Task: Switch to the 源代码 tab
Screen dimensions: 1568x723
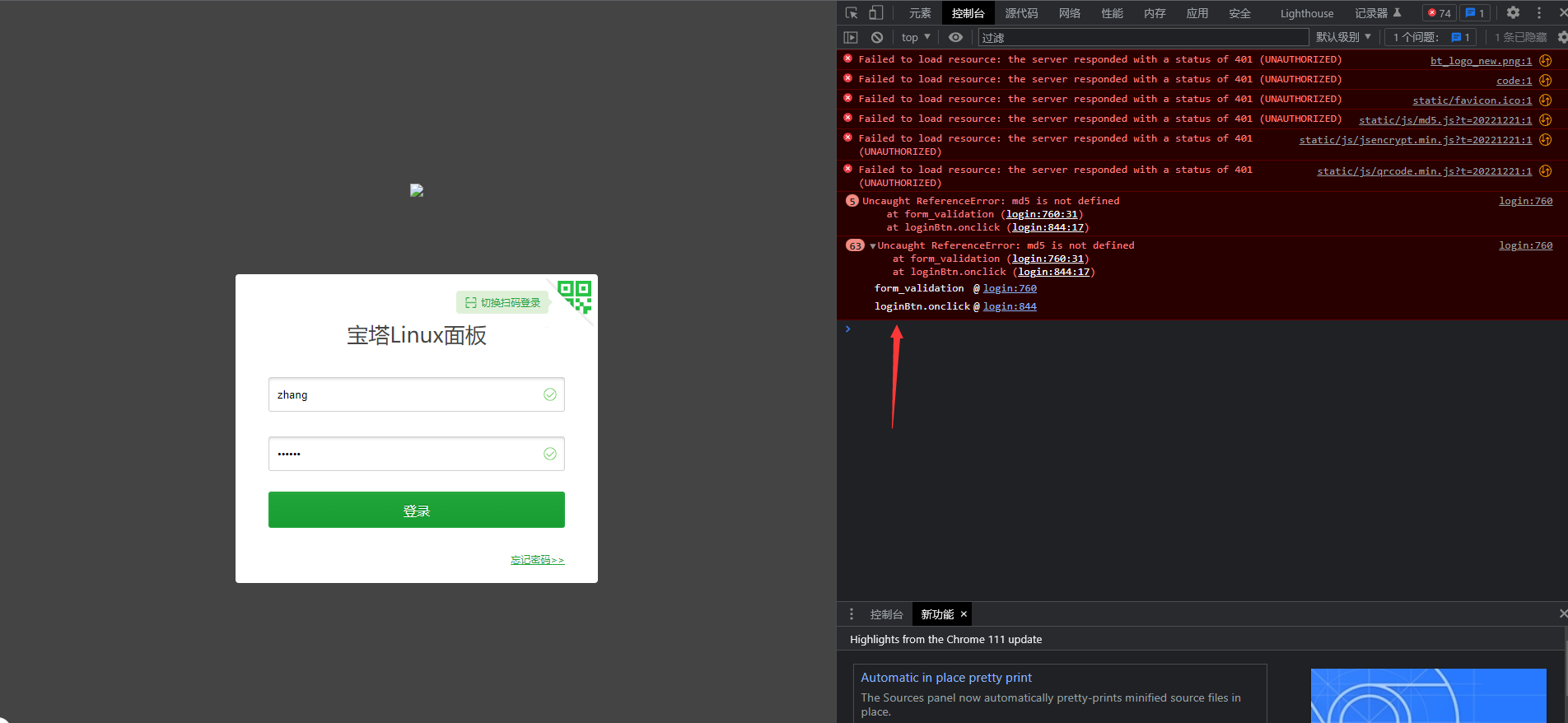Action: (1021, 13)
